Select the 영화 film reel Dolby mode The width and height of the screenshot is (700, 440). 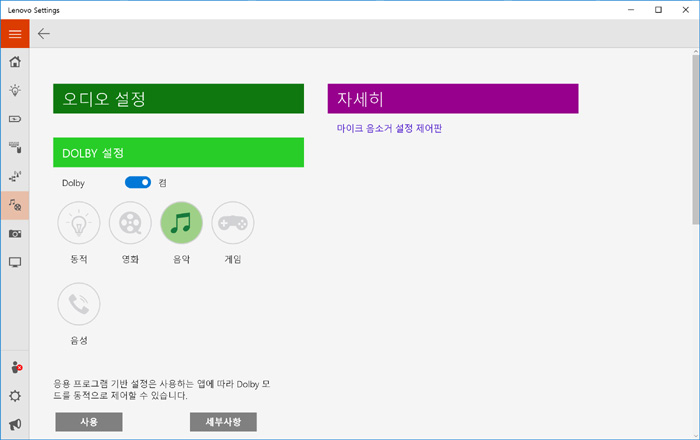(130, 223)
